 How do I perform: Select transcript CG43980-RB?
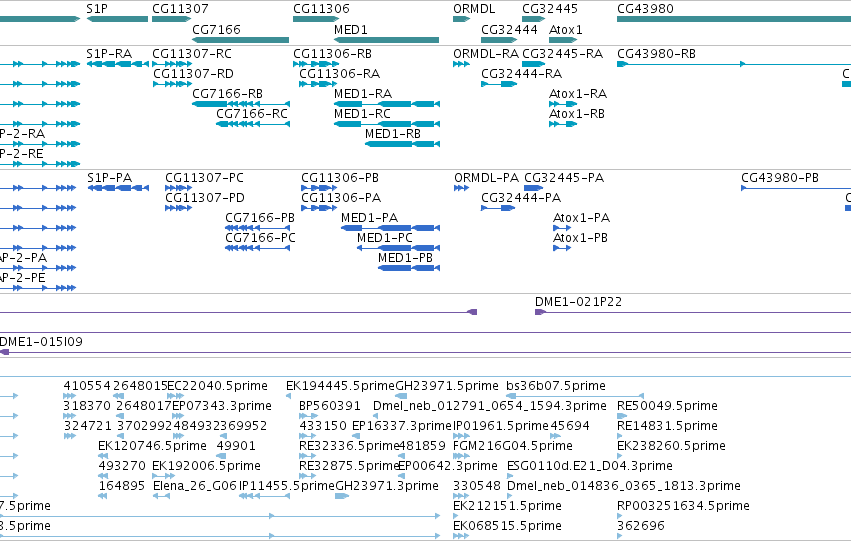[734, 64]
